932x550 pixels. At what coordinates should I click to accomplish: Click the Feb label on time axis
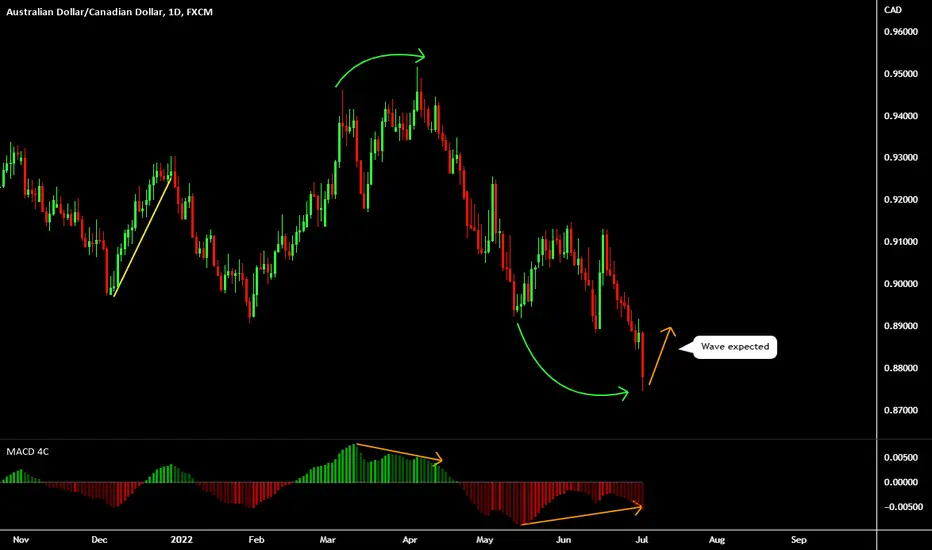click(x=256, y=540)
